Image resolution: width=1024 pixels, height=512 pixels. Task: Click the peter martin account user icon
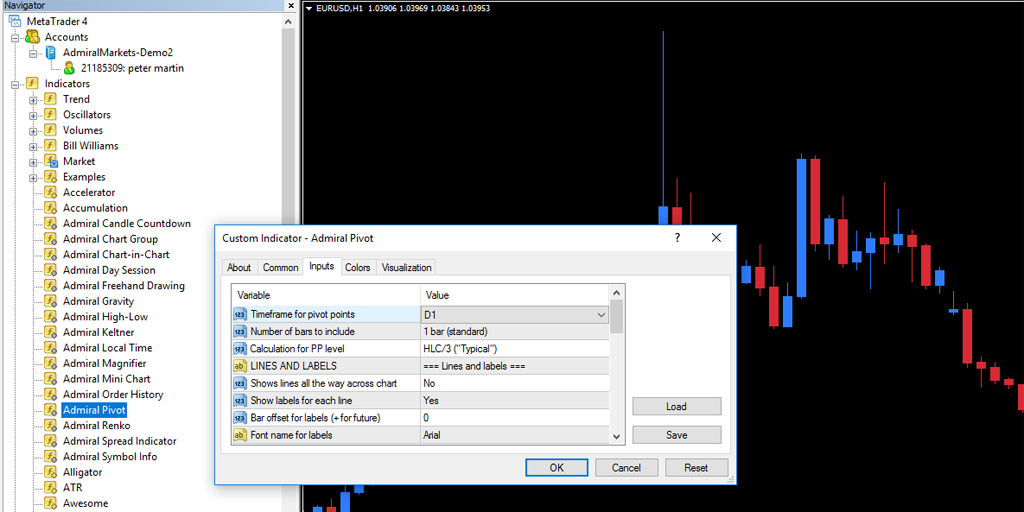[x=69, y=68]
